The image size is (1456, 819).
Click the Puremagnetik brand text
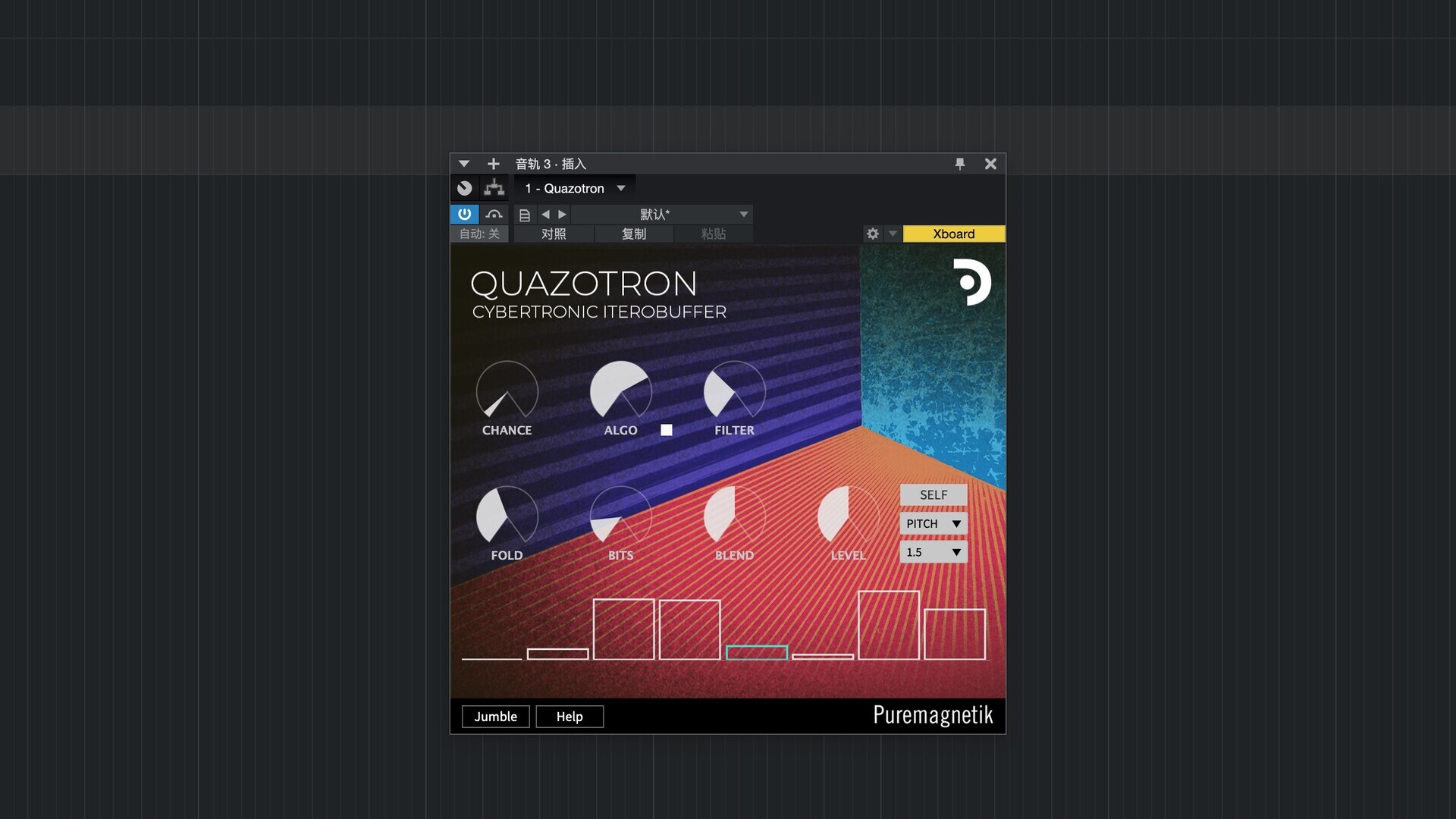tap(933, 715)
